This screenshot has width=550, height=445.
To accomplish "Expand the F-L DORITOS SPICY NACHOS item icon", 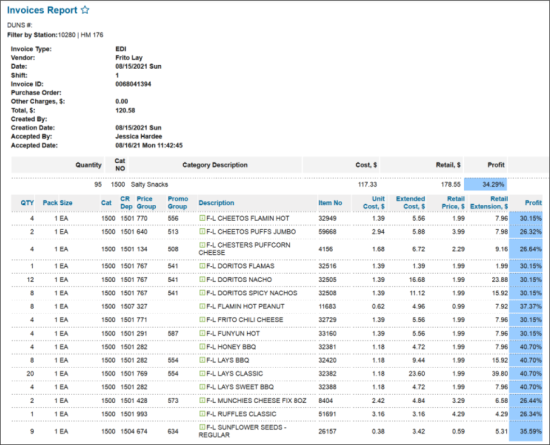I will click(202, 293).
